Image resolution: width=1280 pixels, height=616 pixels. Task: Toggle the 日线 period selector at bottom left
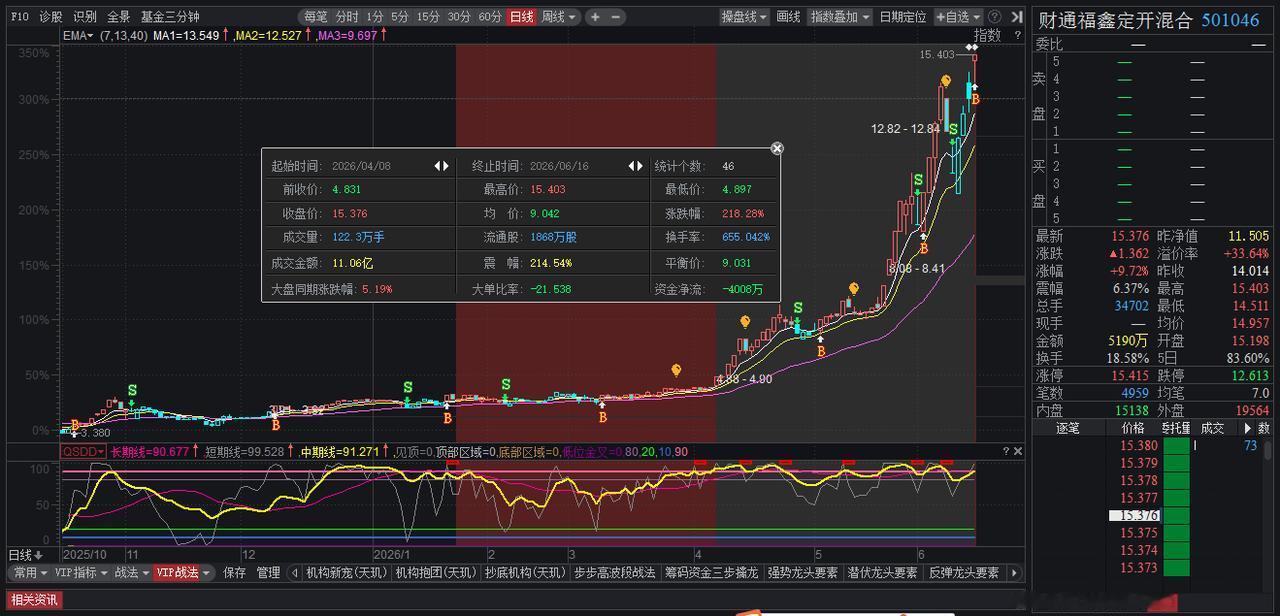pos(28,555)
